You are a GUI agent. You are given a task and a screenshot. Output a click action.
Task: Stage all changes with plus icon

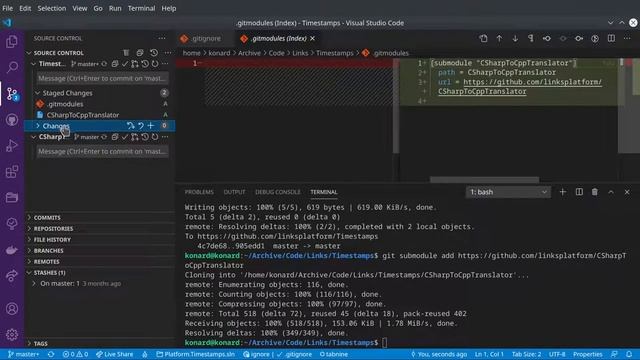click(x=151, y=126)
